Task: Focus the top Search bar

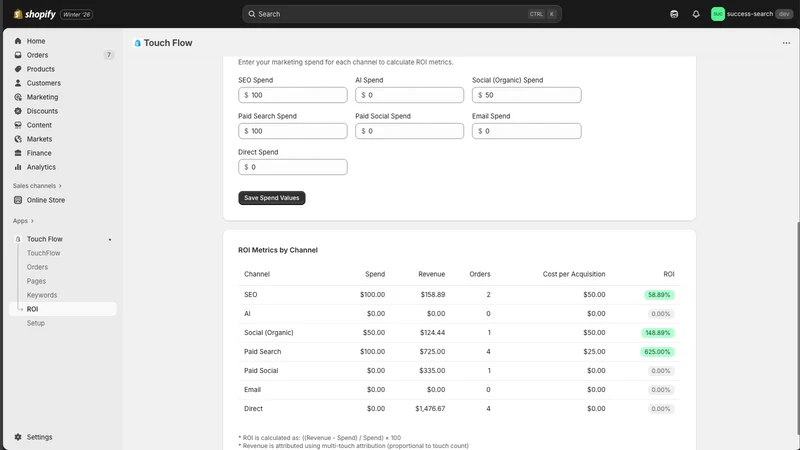Action: [402, 14]
